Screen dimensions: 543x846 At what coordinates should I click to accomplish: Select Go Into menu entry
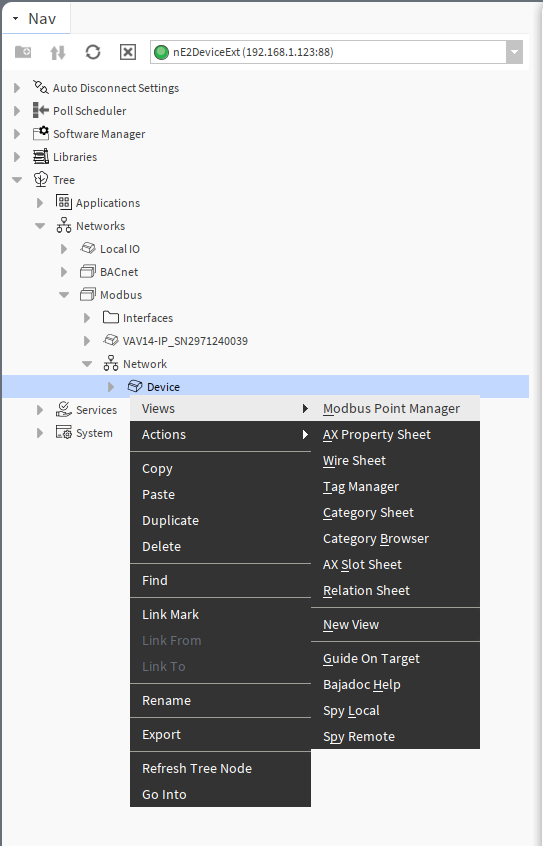click(220, 794)
